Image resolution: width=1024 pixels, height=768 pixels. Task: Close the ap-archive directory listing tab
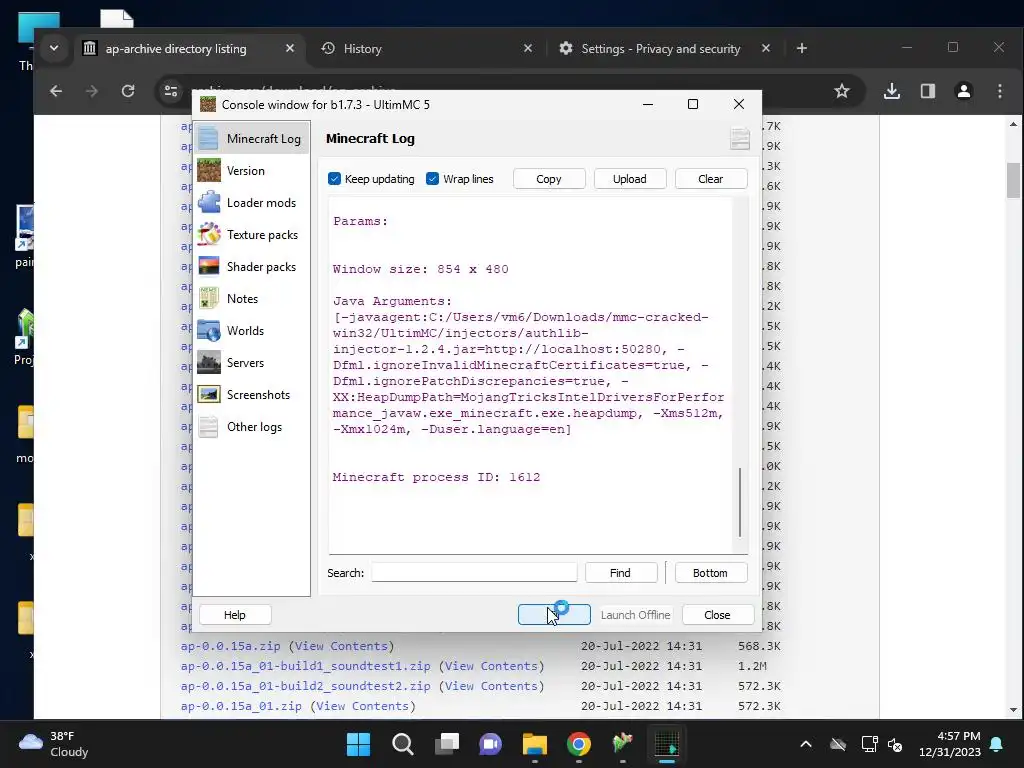coord(290,48)
